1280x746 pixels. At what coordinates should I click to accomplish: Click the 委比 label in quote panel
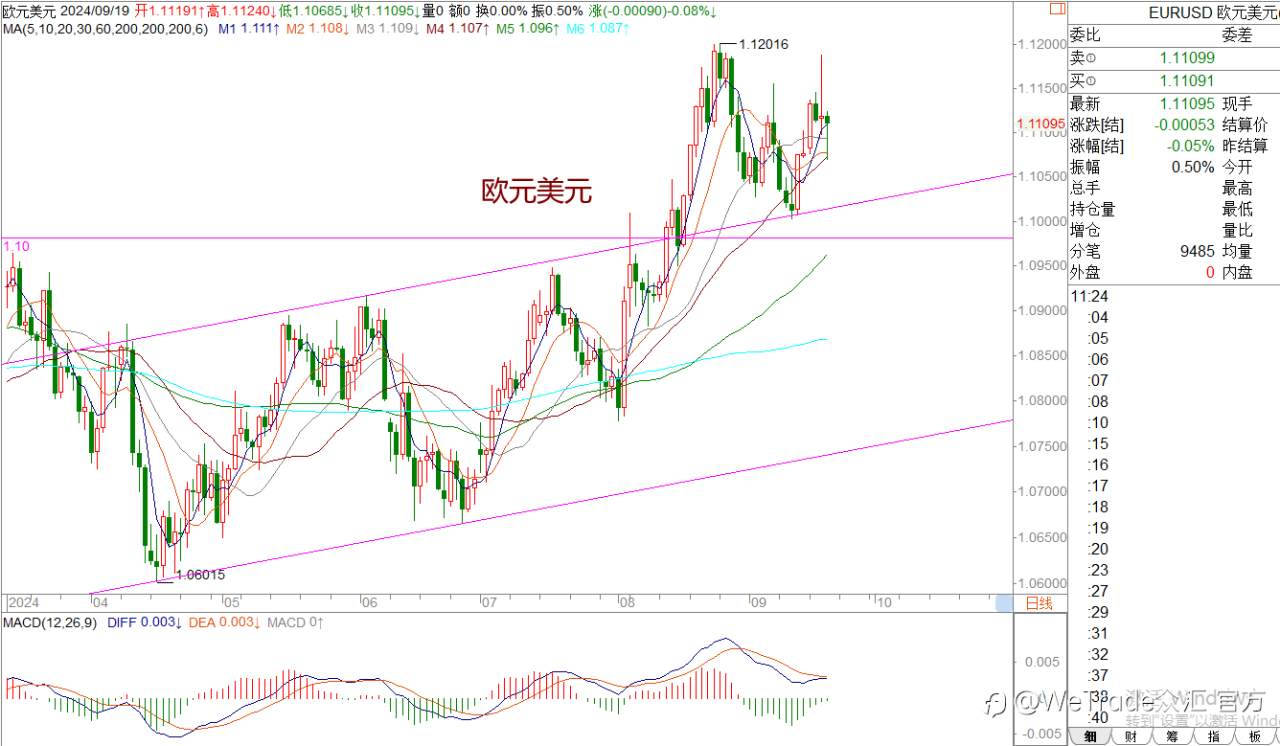coord(1085,35)
